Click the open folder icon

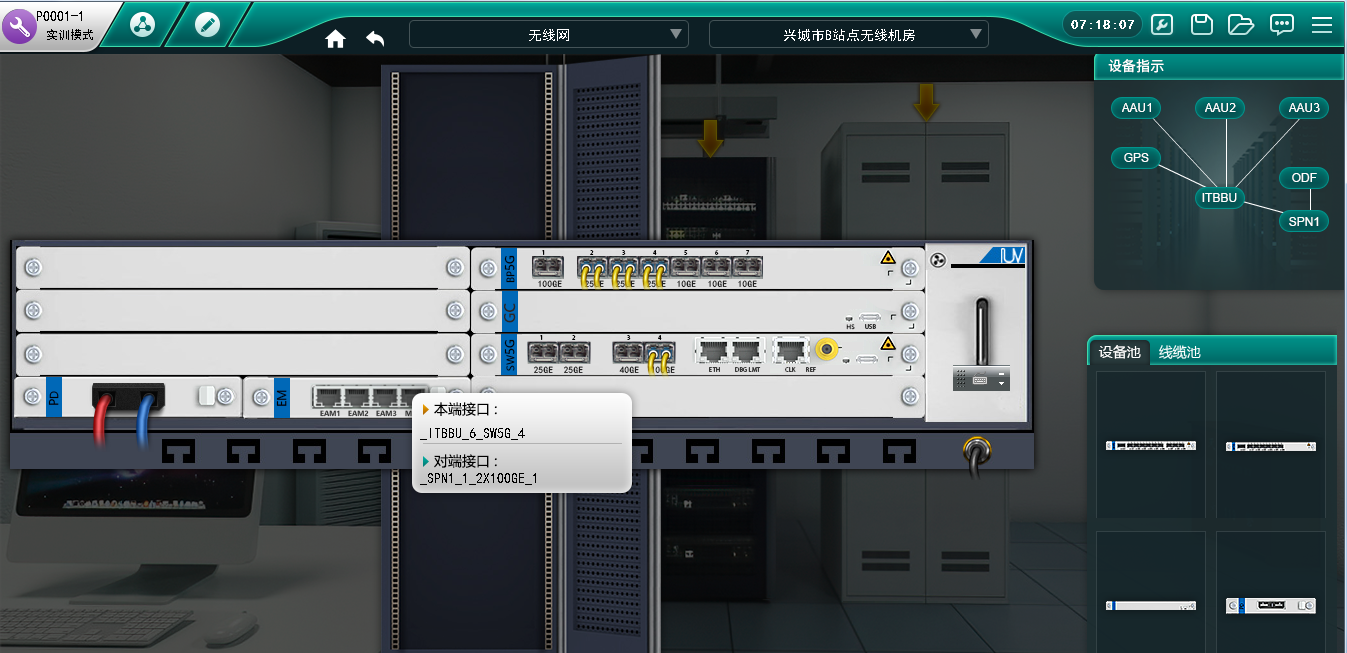(x=1241, y=25)
